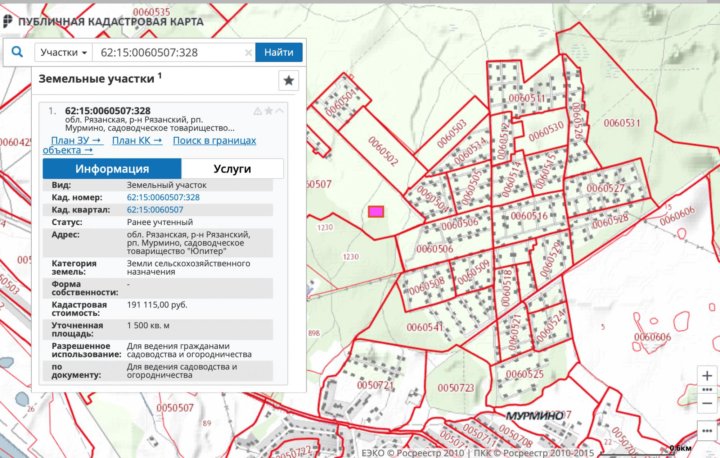720x458 pixels.
Task: Open cadastral quarter 62:15:0060507 link
Action: click(154, 210)
